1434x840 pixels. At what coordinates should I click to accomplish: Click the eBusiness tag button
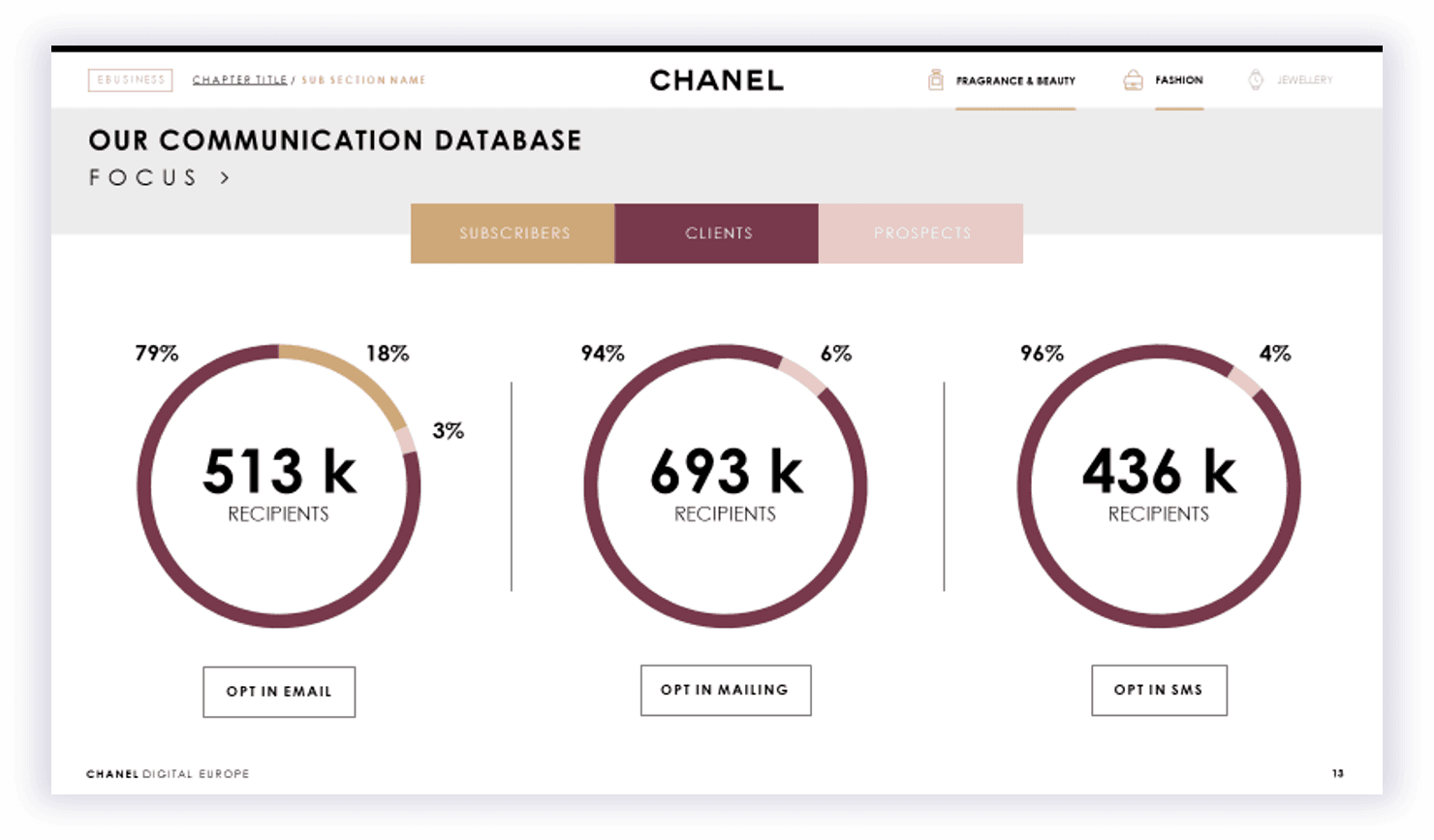(x=131, y=79)
